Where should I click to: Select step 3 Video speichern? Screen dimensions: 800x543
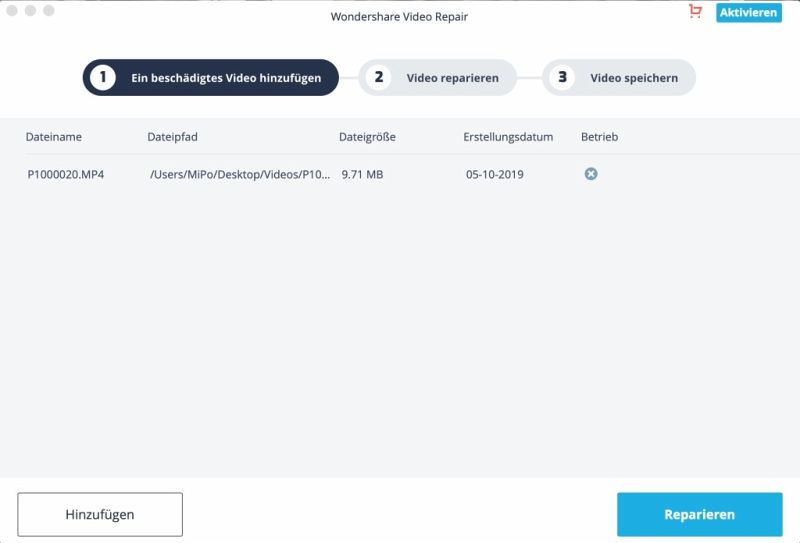619,78
